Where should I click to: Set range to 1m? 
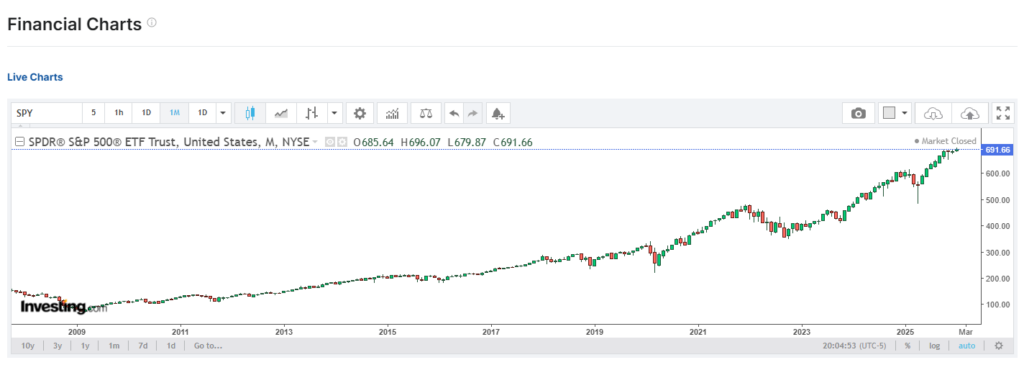point(114,345)
